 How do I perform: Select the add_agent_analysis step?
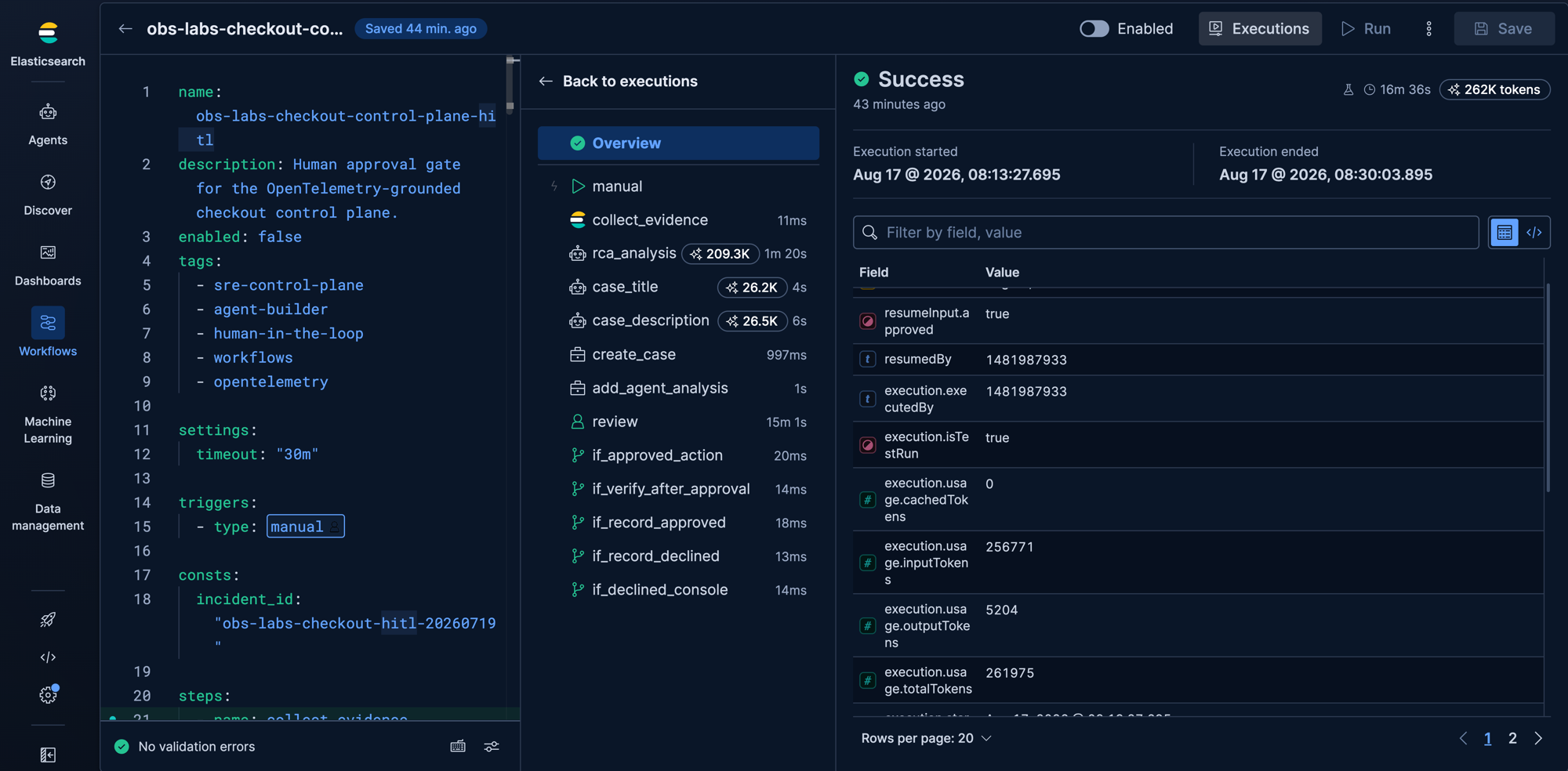tap(678, 389)
